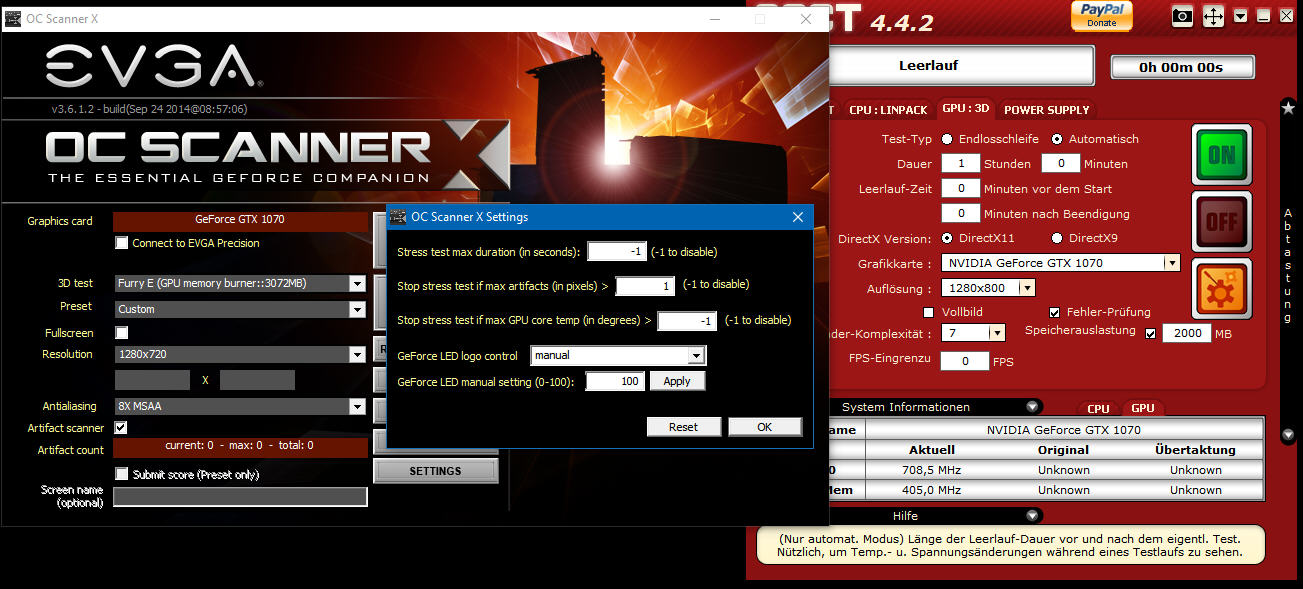Viewport: 1303px width, 589px height.
Task: Collapse the System Informationen section
Action: (x=1032, y=407)
